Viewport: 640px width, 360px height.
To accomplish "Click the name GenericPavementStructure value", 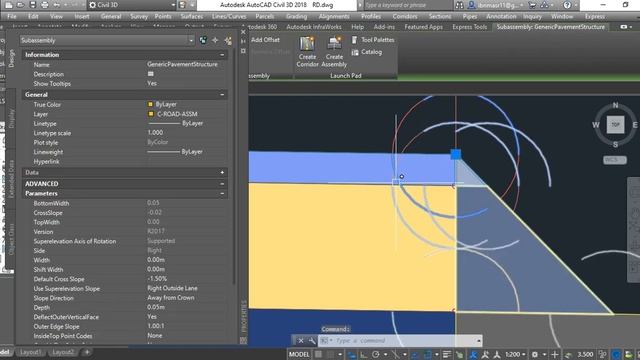I will point(182,64).
